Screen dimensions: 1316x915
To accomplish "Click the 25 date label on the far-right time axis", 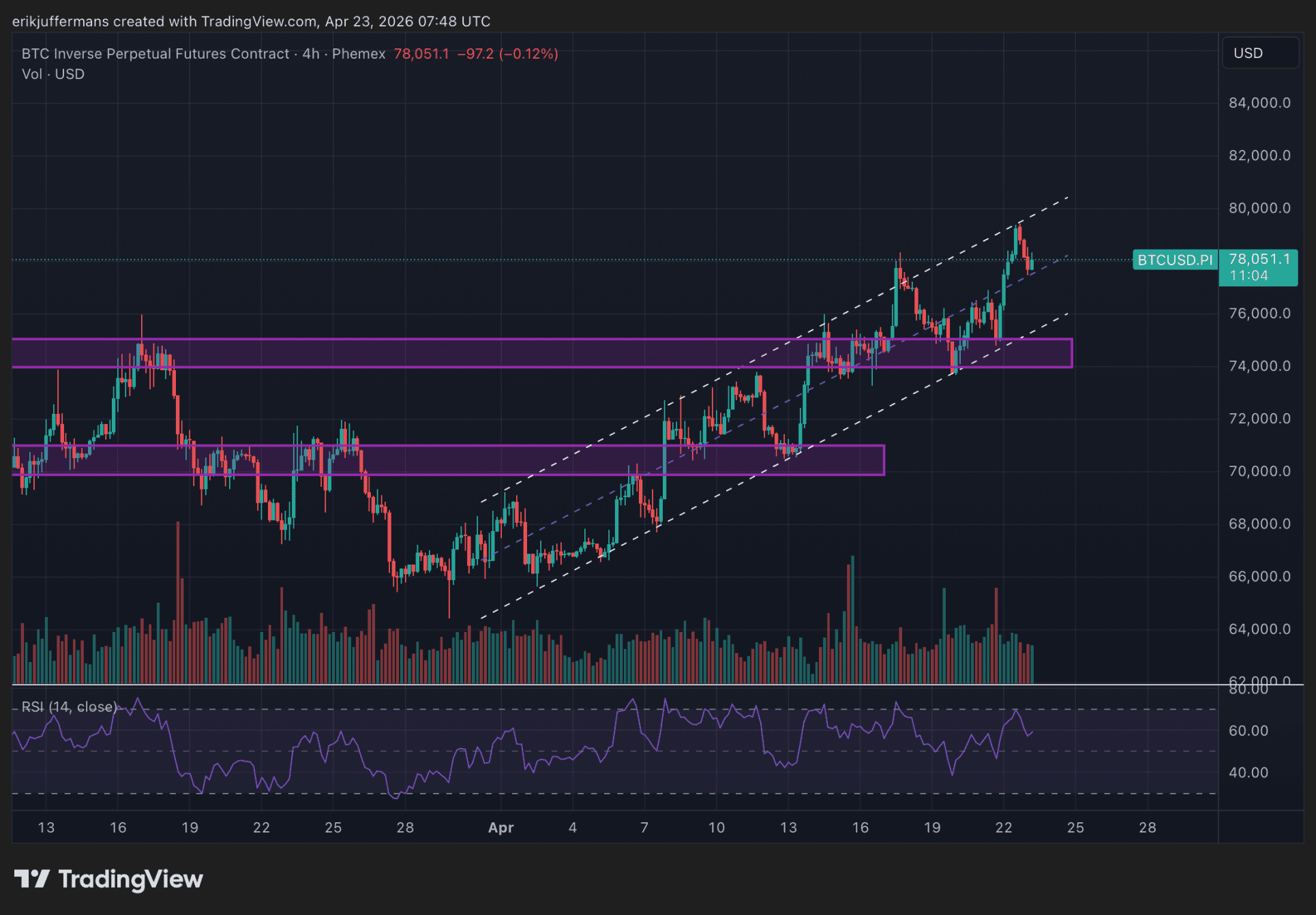I will click(x=1075, y=828).
